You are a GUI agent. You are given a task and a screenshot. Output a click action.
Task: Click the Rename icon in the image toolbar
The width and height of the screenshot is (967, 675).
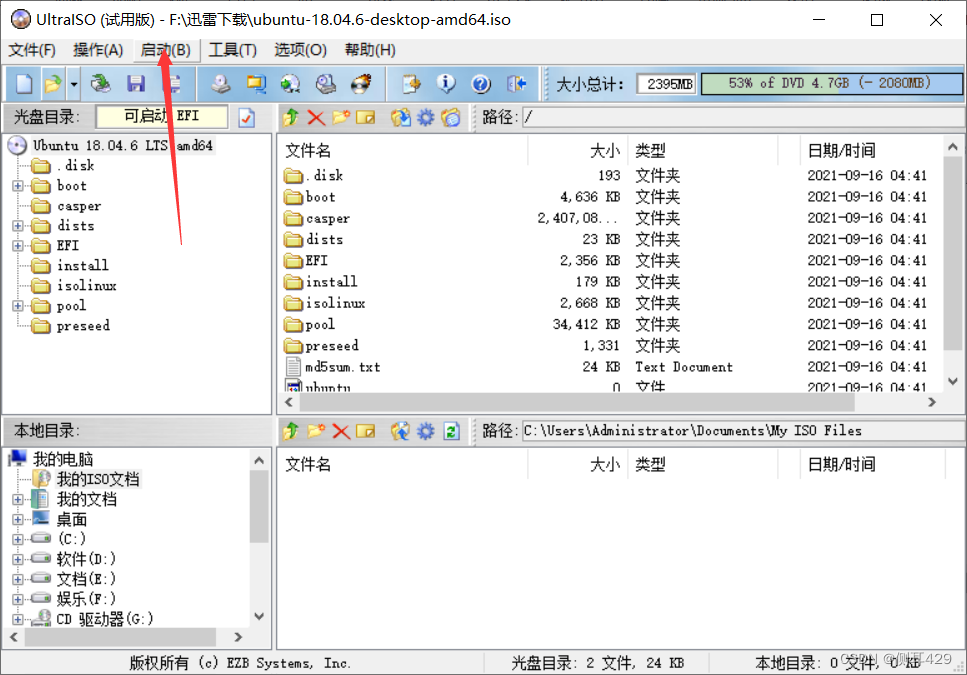click(x=366, y=117)
